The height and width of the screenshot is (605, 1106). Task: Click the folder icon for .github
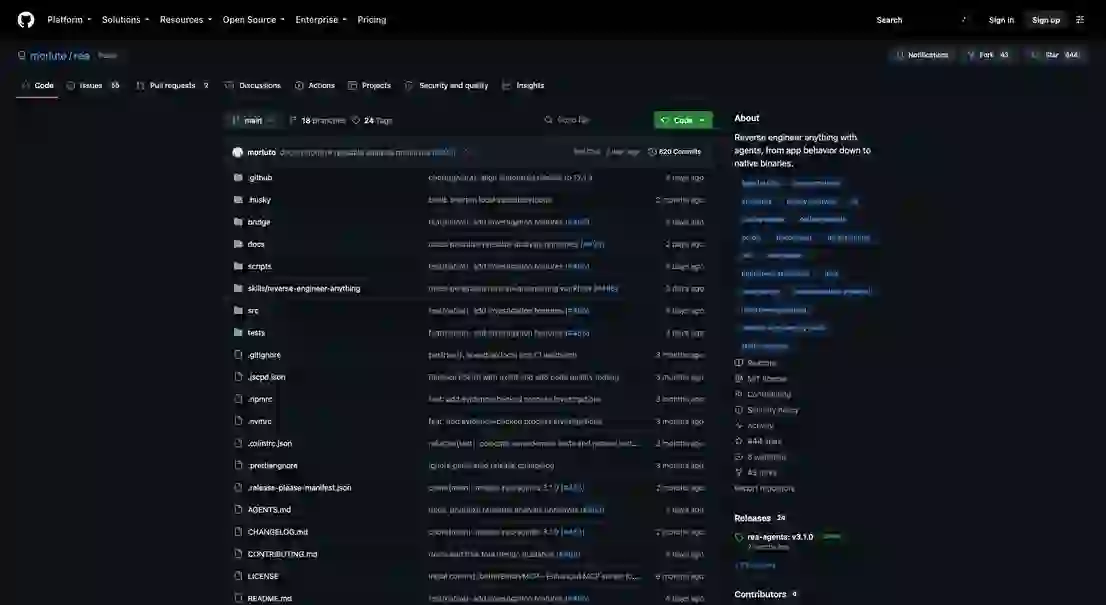point(238,178)
